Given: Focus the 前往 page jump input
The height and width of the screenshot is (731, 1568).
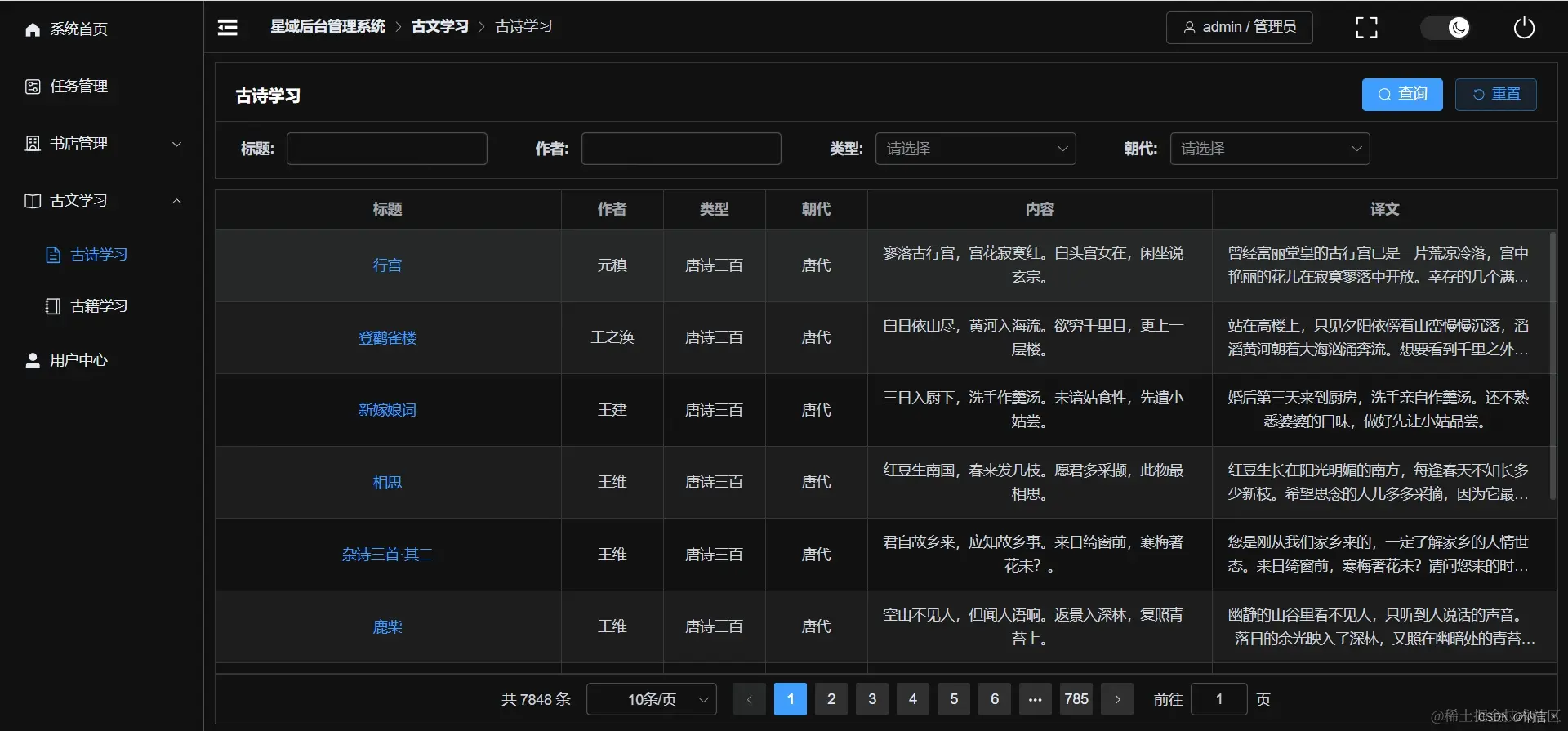Looking at the screenshot, I should click(x=1219, y=699).
